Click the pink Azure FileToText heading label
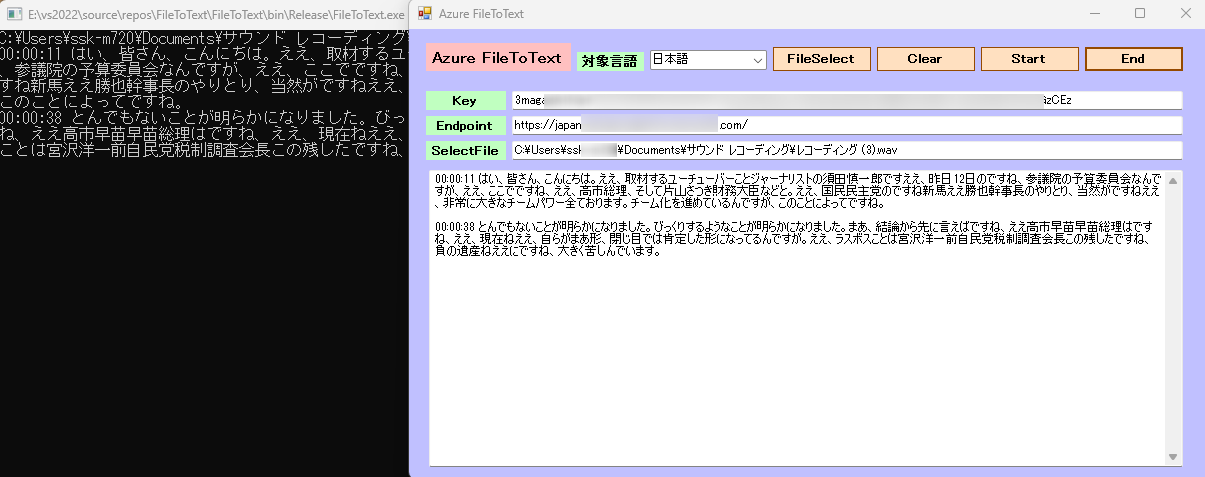This screenshot has width=1205, height=477. pos(497,58)
